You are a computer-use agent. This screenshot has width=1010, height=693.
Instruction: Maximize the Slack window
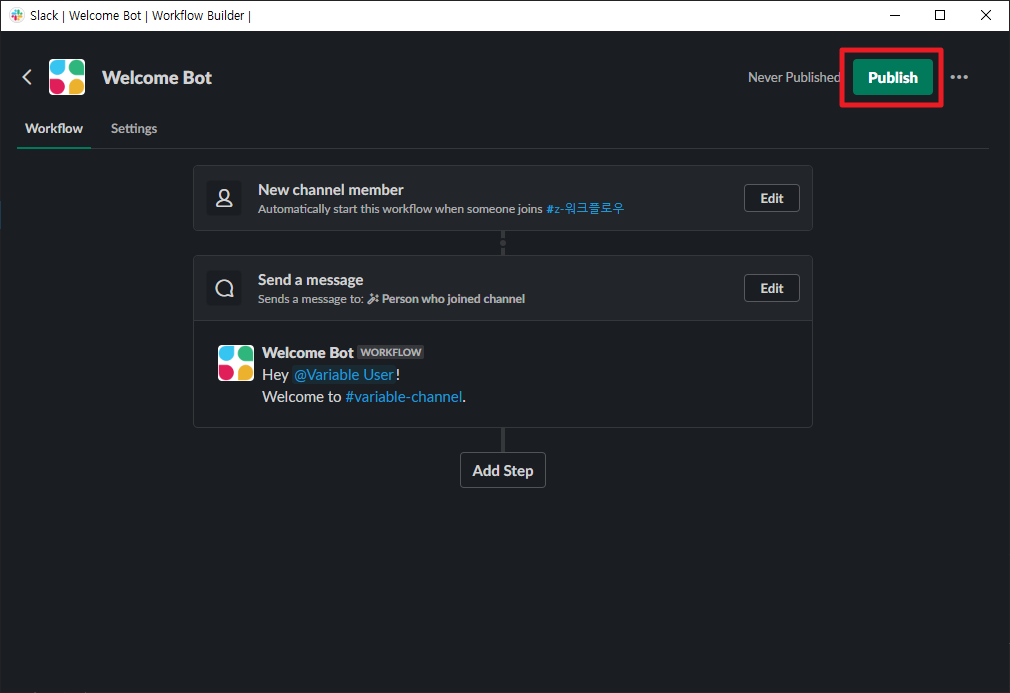click(940, 15)
